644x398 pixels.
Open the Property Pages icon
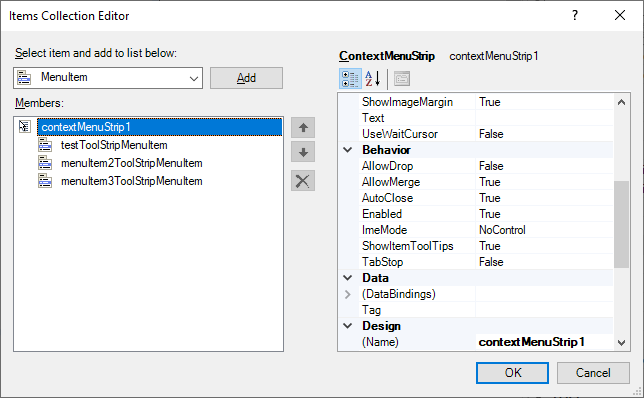click(402, 78)
